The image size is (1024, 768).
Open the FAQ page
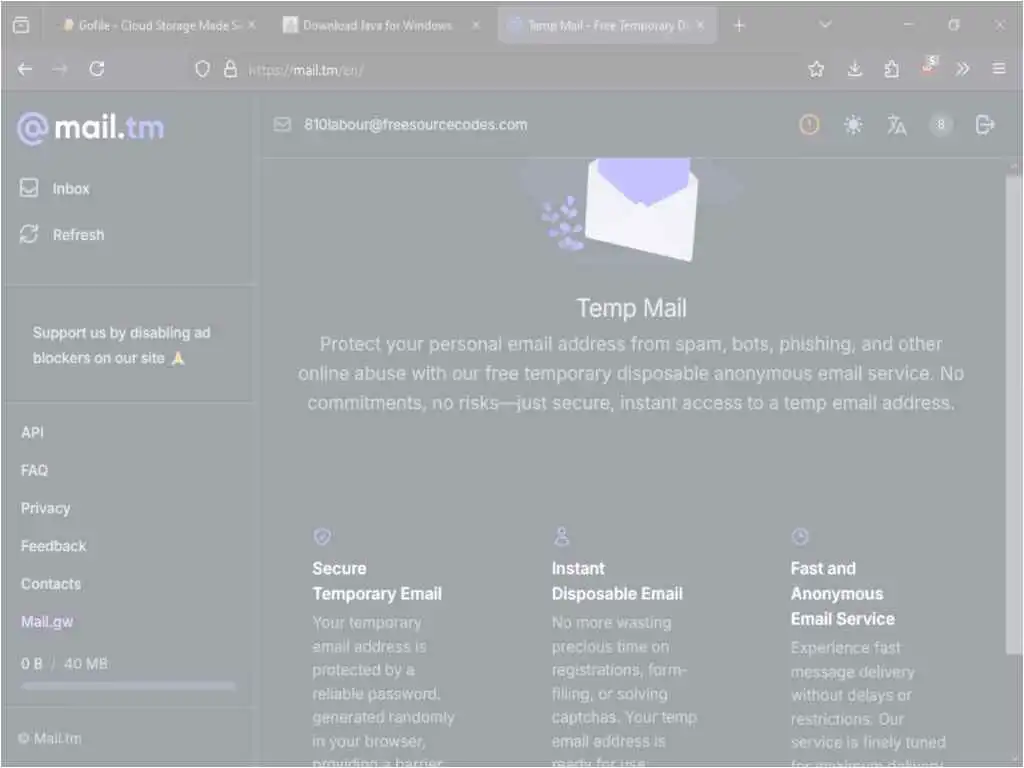pos(34,470)
